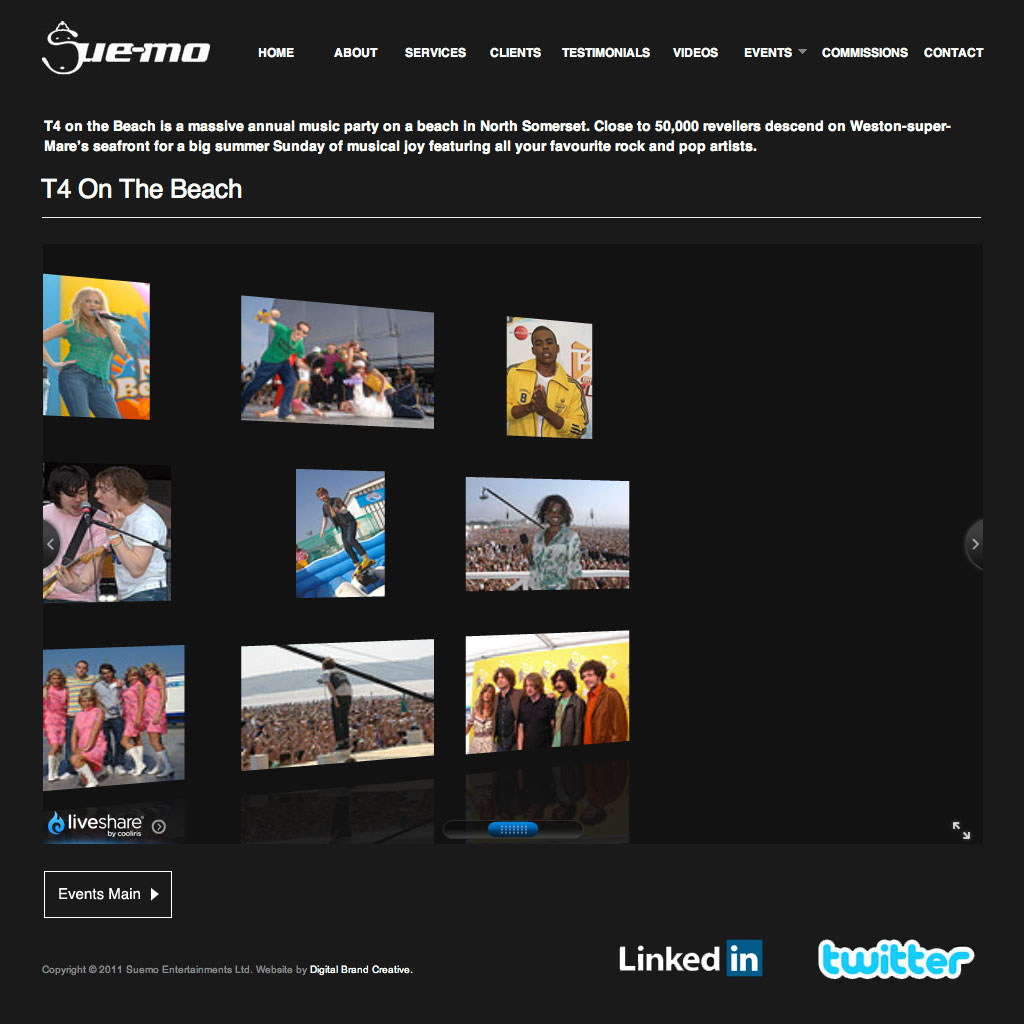Click the circled arrow beside liveshare

[x=159, y=827]
